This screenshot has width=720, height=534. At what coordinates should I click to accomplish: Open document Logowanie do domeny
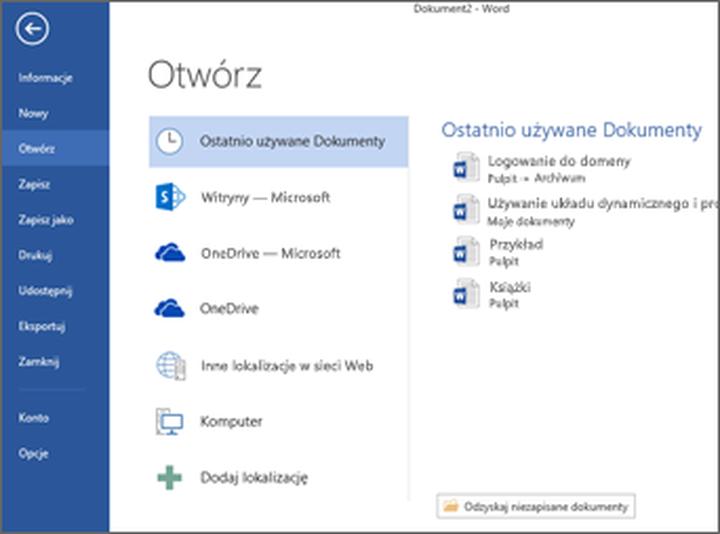[x=559, y=161]
